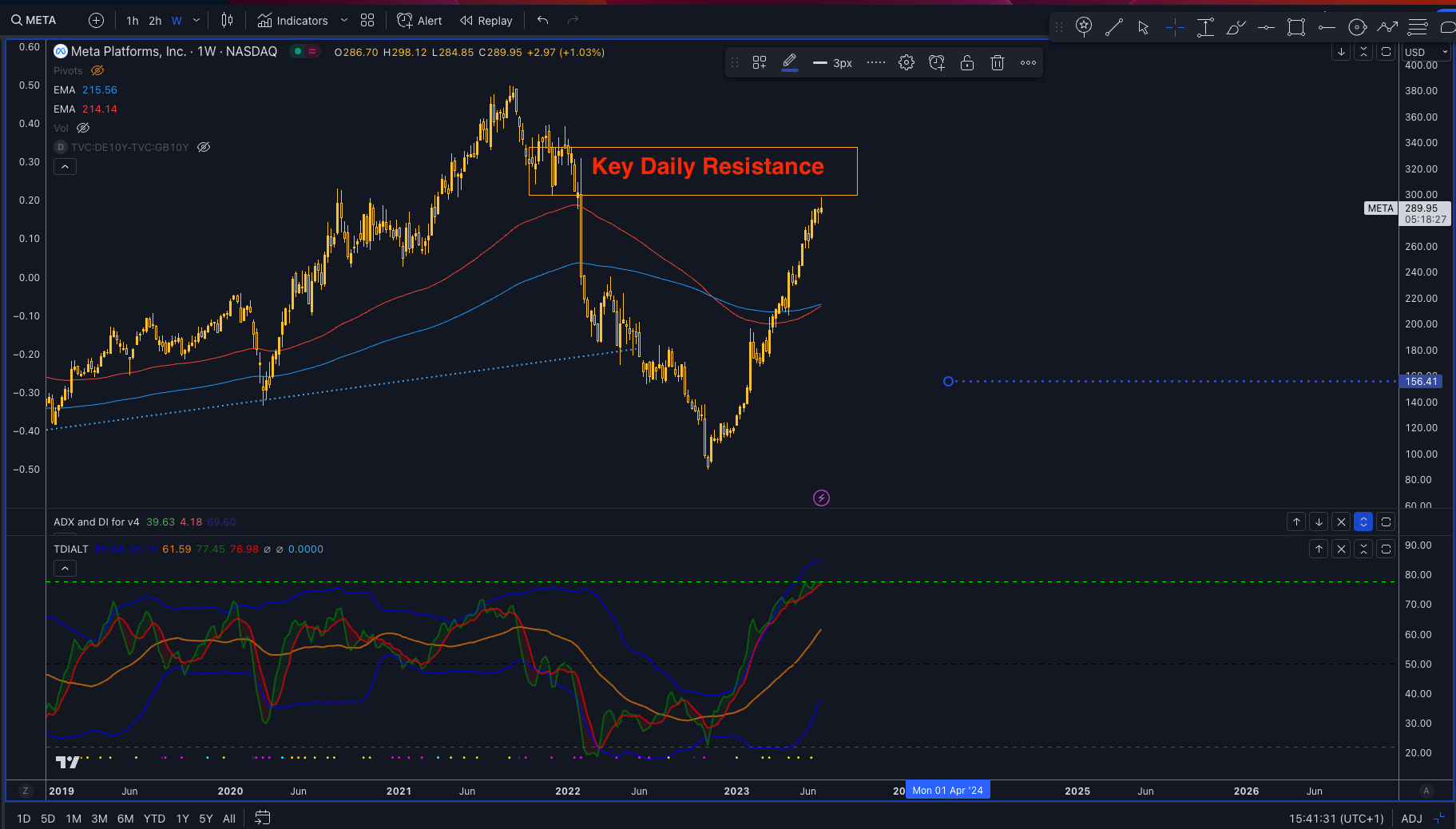The height and width of the screenshot is (829, 1456).
Task: Select the 6M date range
Action: point(125,819)
